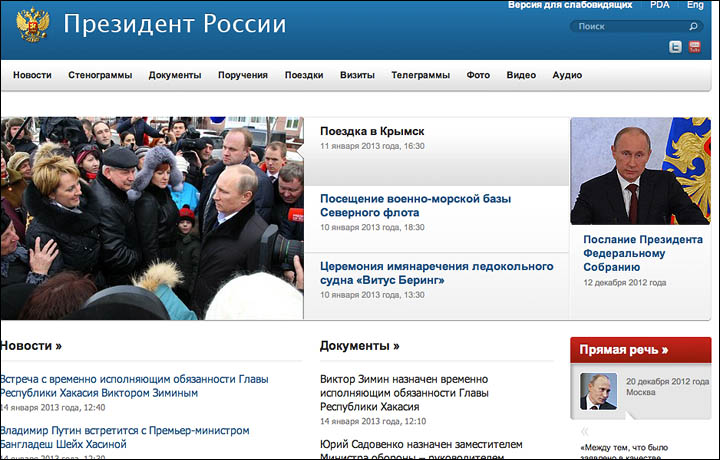
Task: Click the double-arrow quote navigation icon
Action: click(585, 431)
